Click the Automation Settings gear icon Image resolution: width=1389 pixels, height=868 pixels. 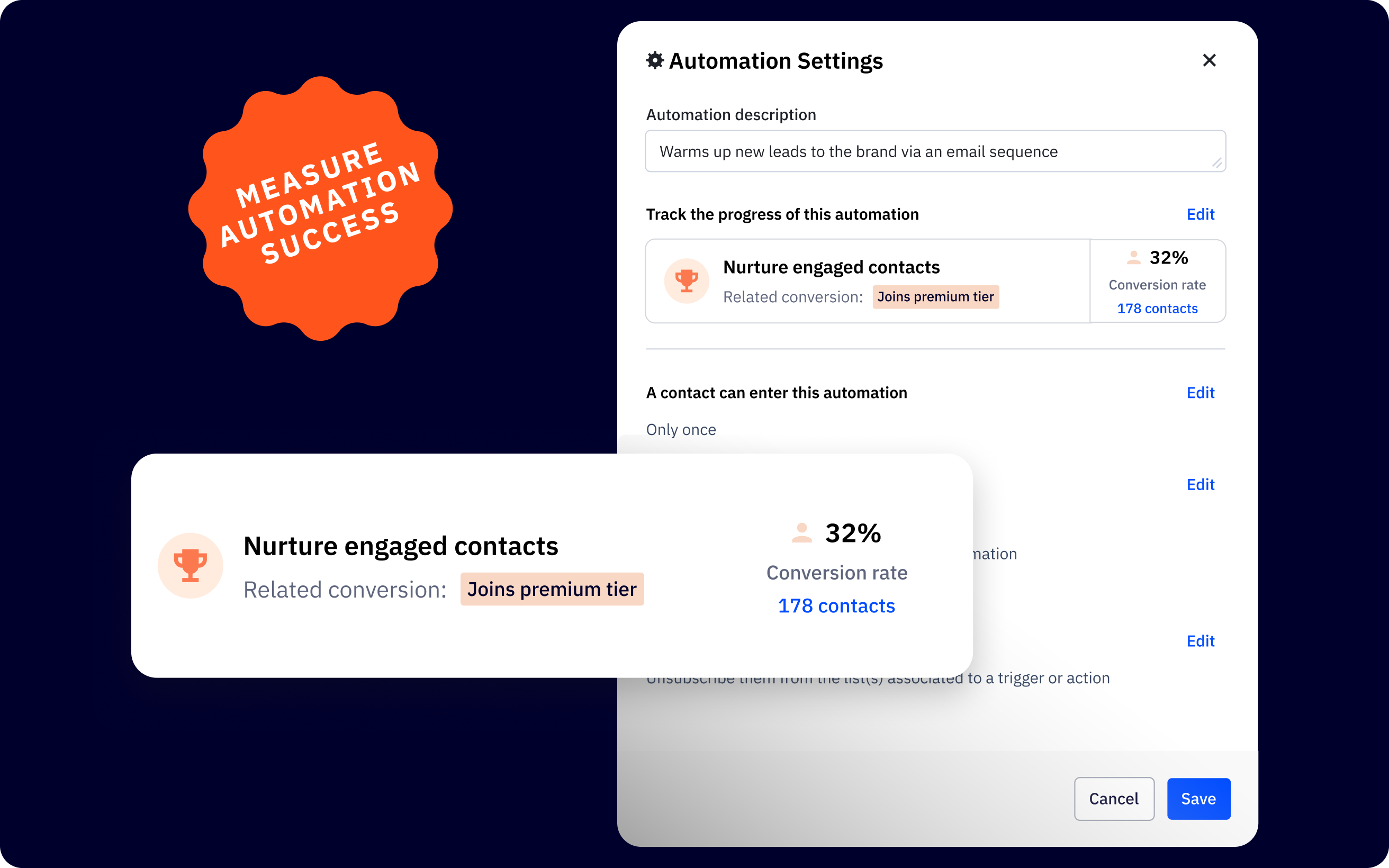[x=655, y=60]
